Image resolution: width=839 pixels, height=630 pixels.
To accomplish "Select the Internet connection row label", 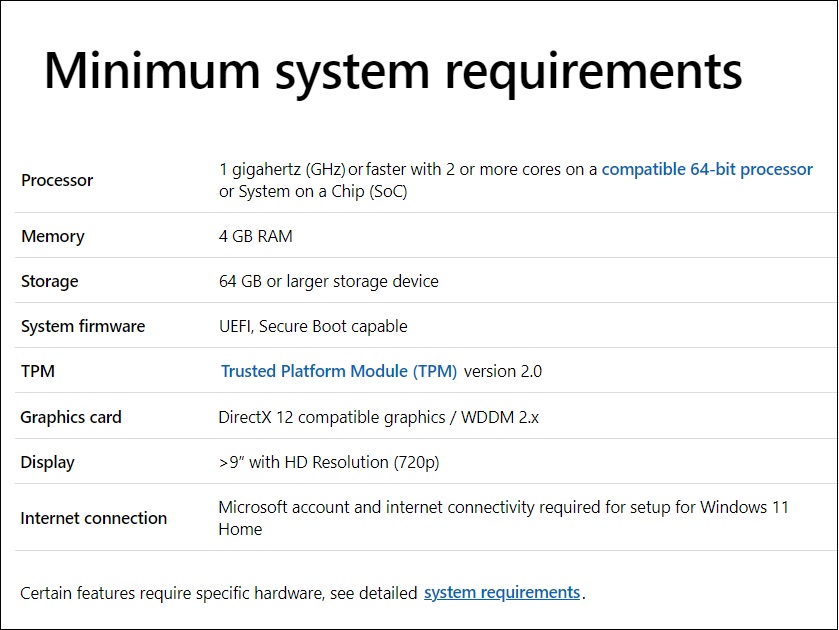I will pos(94,518).
